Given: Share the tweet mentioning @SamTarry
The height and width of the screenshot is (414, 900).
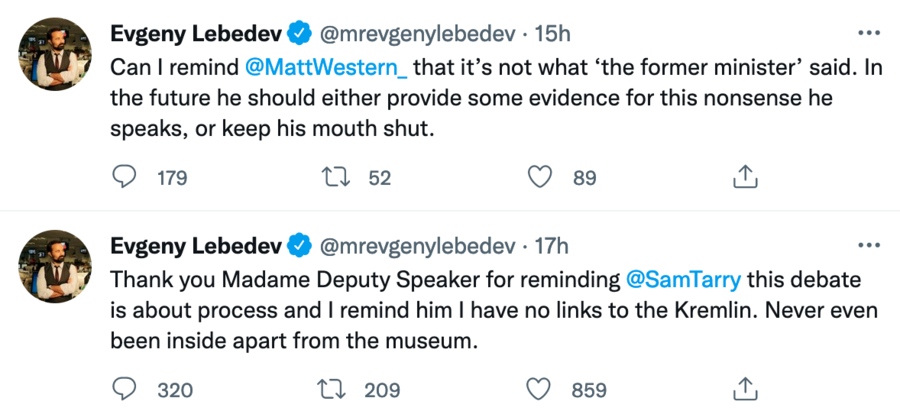Looking at the screenshot, I should [743, 388].
